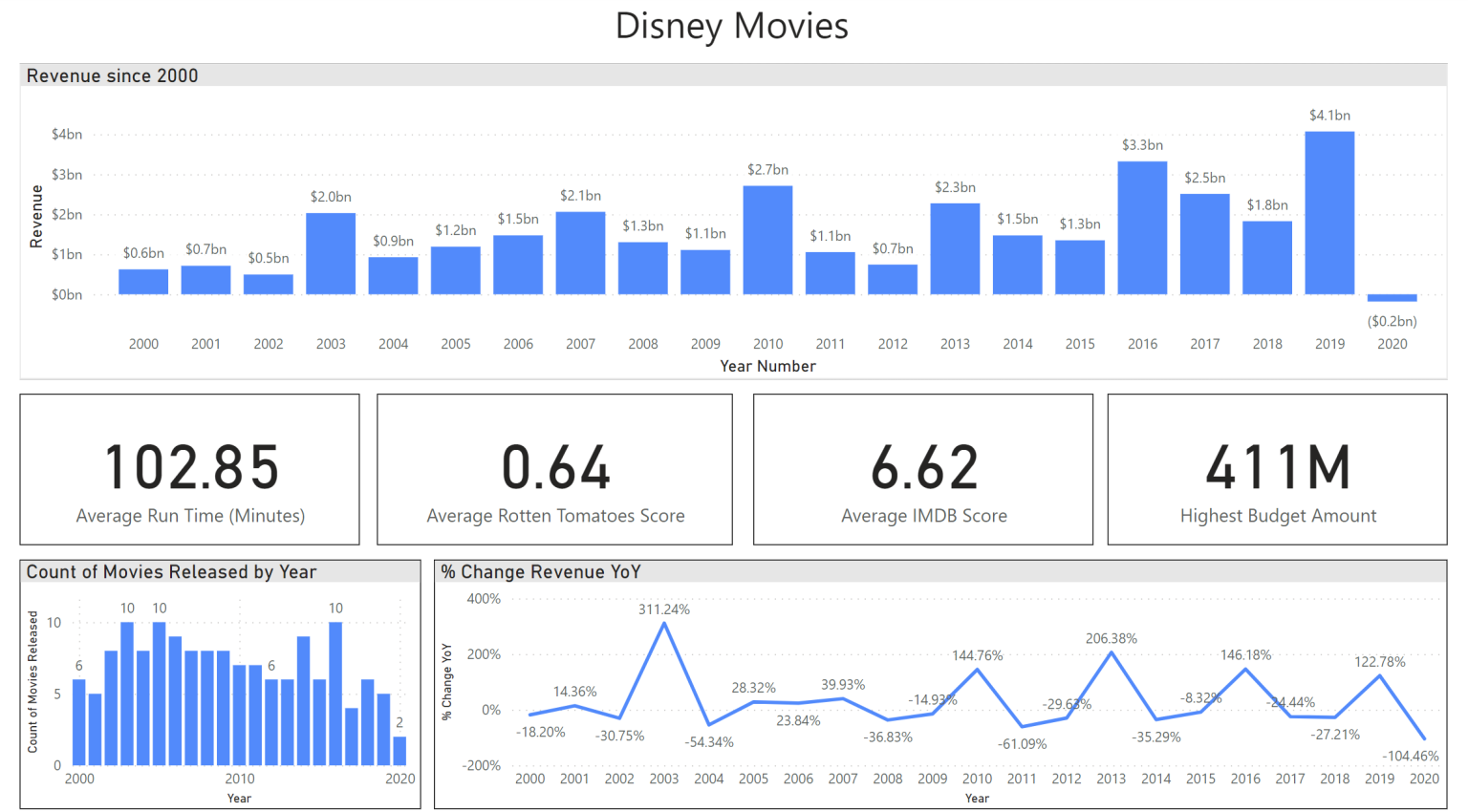Select the 6.62 Average IMDB Score card

(x=922, y=468)
